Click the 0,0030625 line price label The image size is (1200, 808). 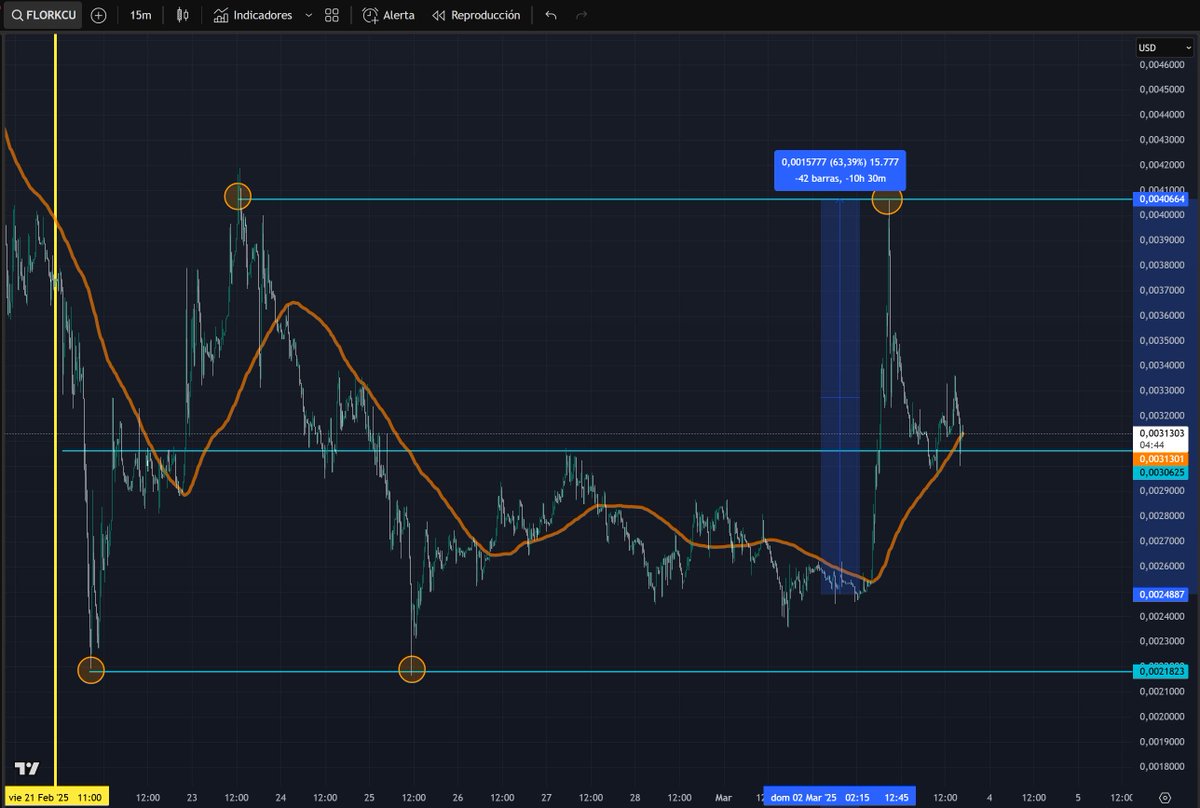tap(1162, 472)
